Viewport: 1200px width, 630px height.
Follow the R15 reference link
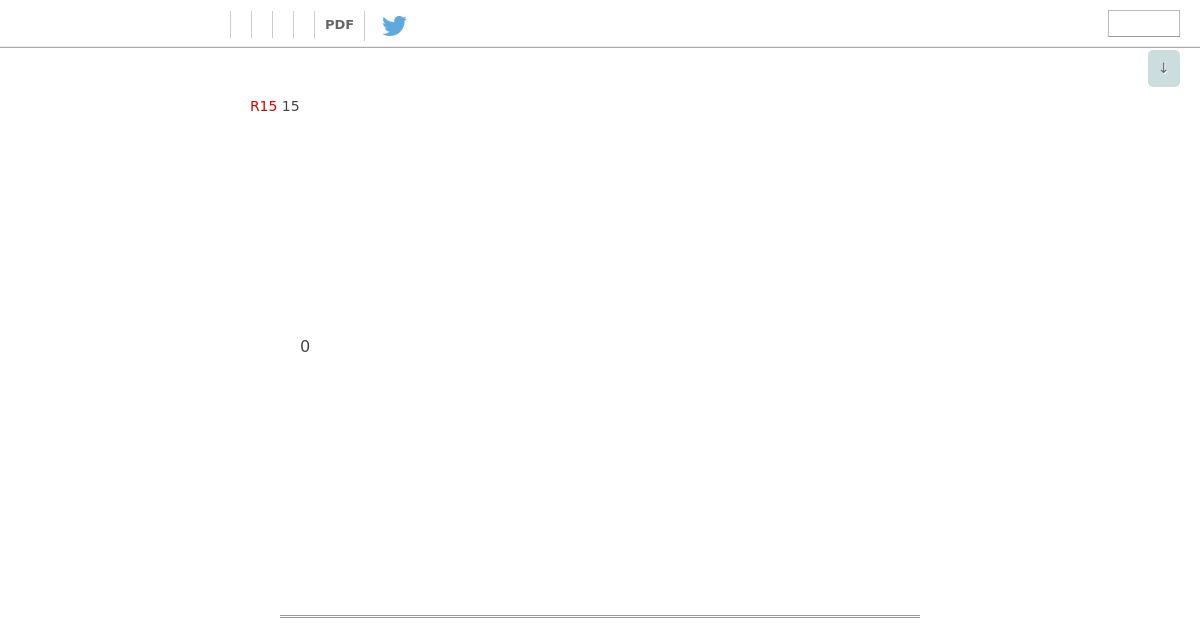click(263, 106)
